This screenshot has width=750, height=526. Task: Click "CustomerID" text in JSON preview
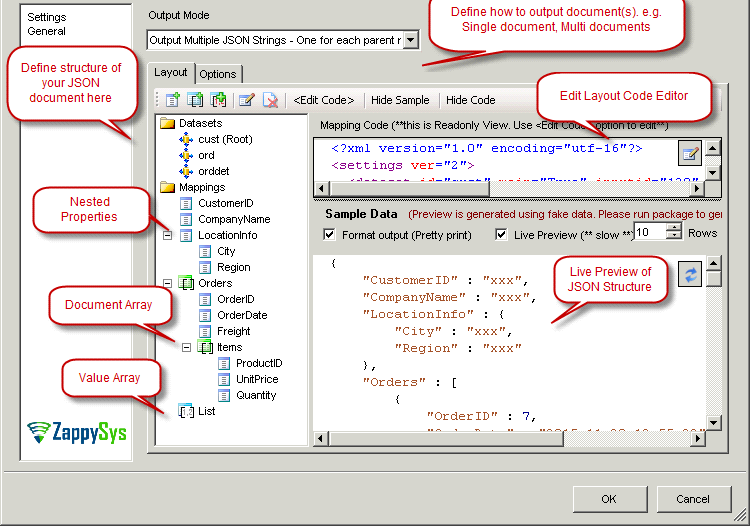pyautogui.click(x=410, y=280)
